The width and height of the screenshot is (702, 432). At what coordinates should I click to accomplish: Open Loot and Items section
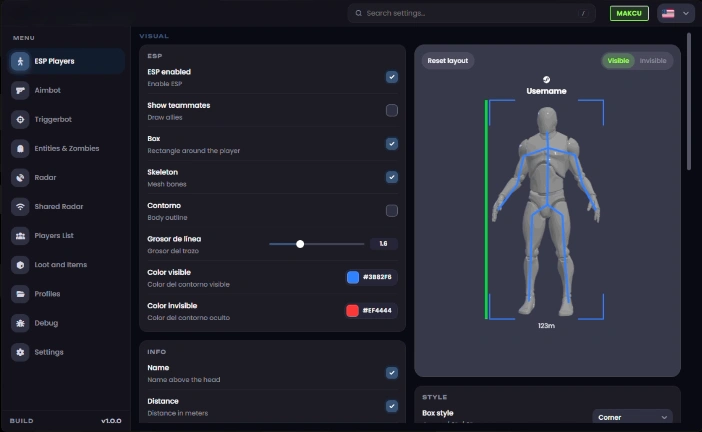pos(66,265)
